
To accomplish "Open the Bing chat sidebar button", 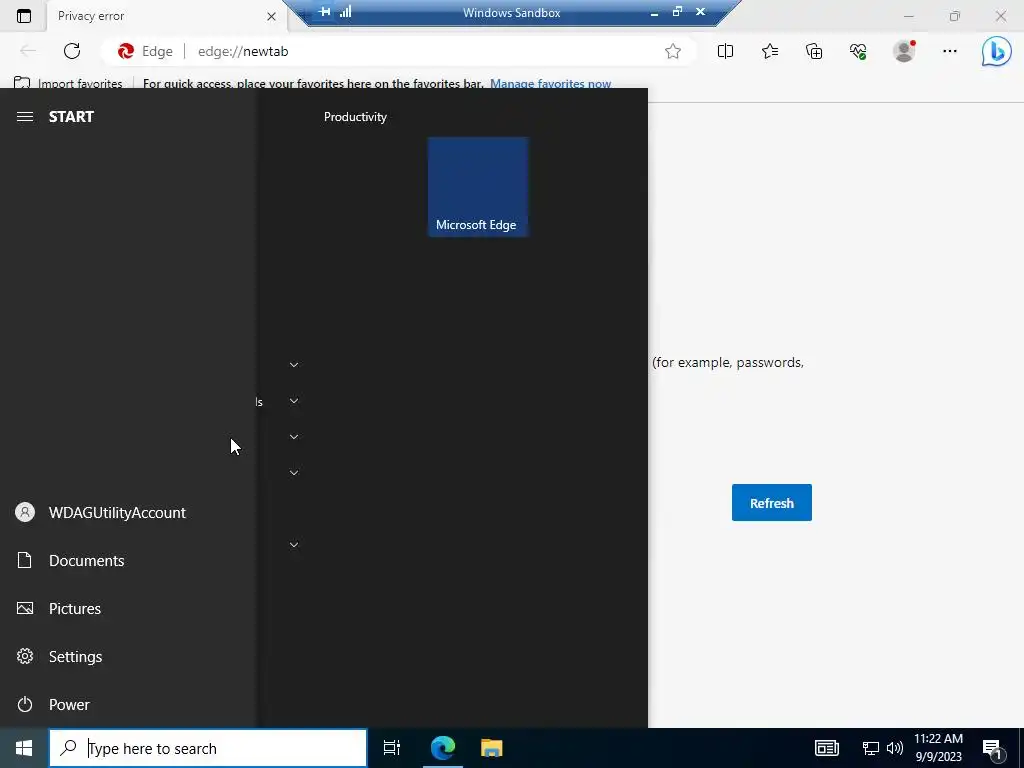I will coord(997,52).
